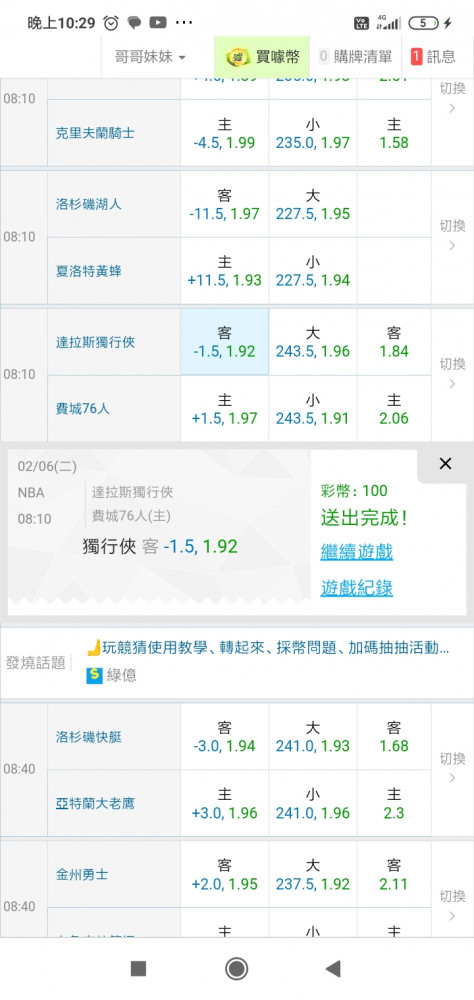Open the 遊戲紀錄 link
This screenshot has height=1000, width=474.
[357, 588]
